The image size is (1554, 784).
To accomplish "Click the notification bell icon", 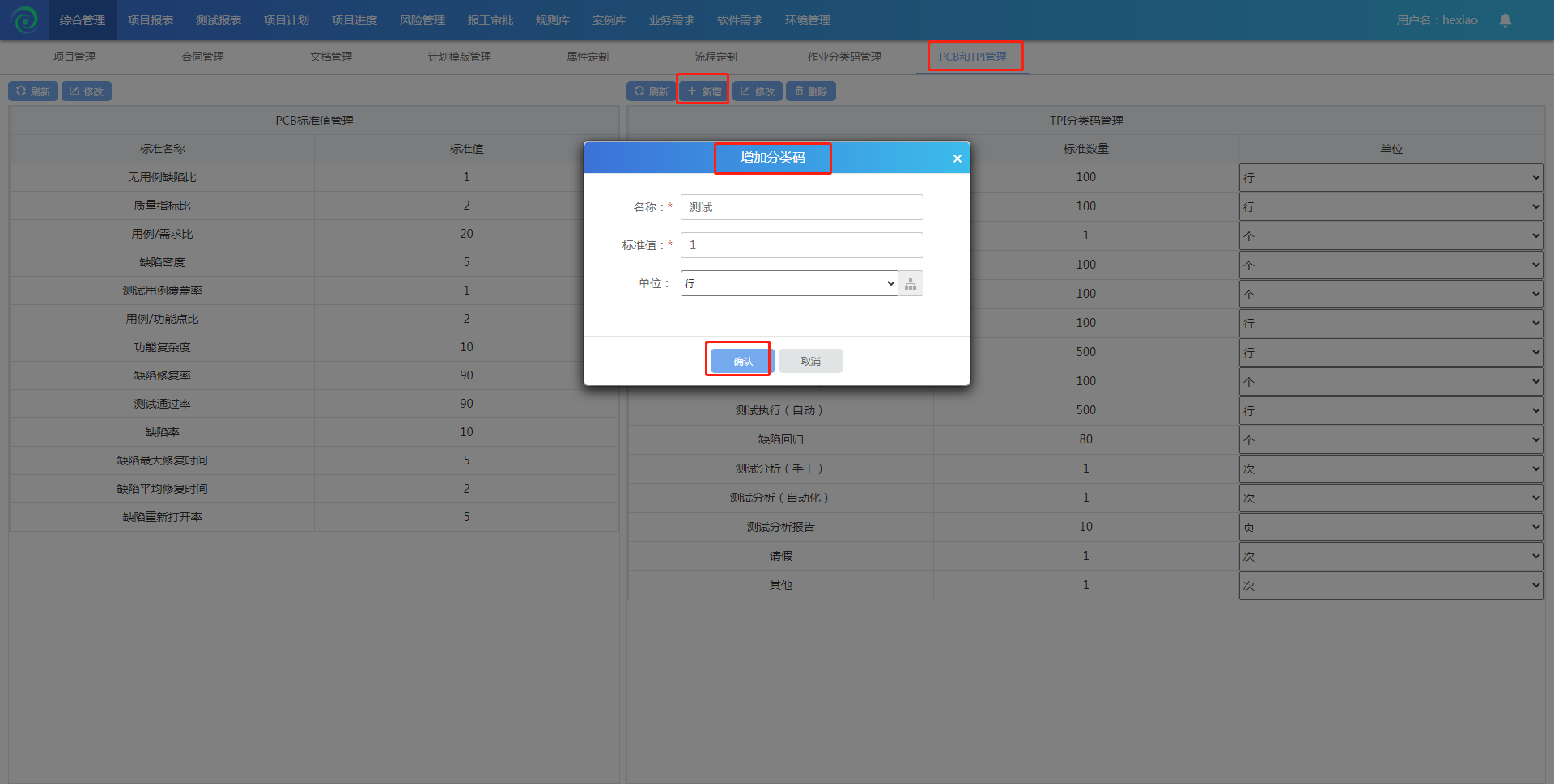I will (1505, 20).
